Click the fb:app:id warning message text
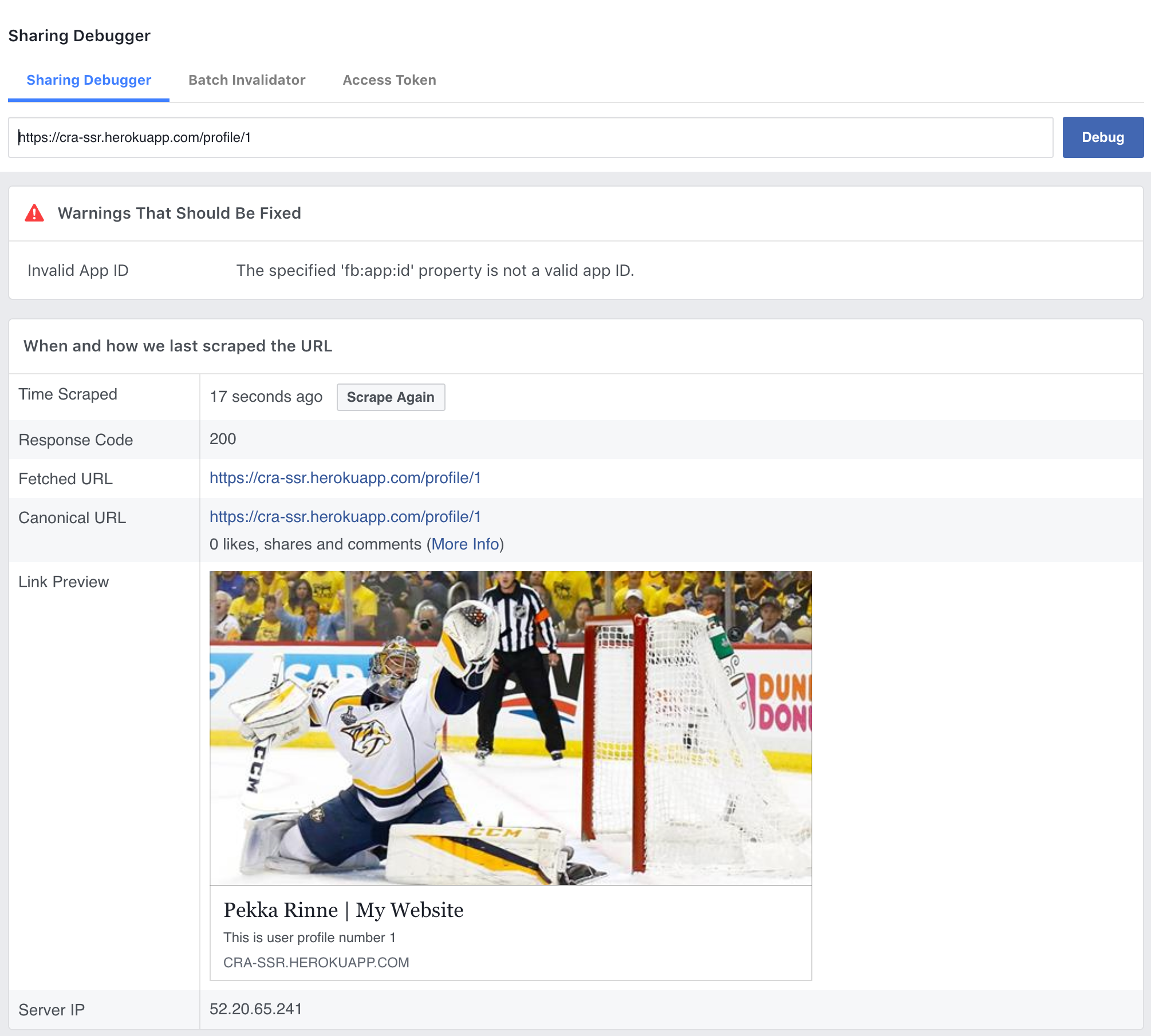The image size is (1151, 1036). tap(435, 271)
